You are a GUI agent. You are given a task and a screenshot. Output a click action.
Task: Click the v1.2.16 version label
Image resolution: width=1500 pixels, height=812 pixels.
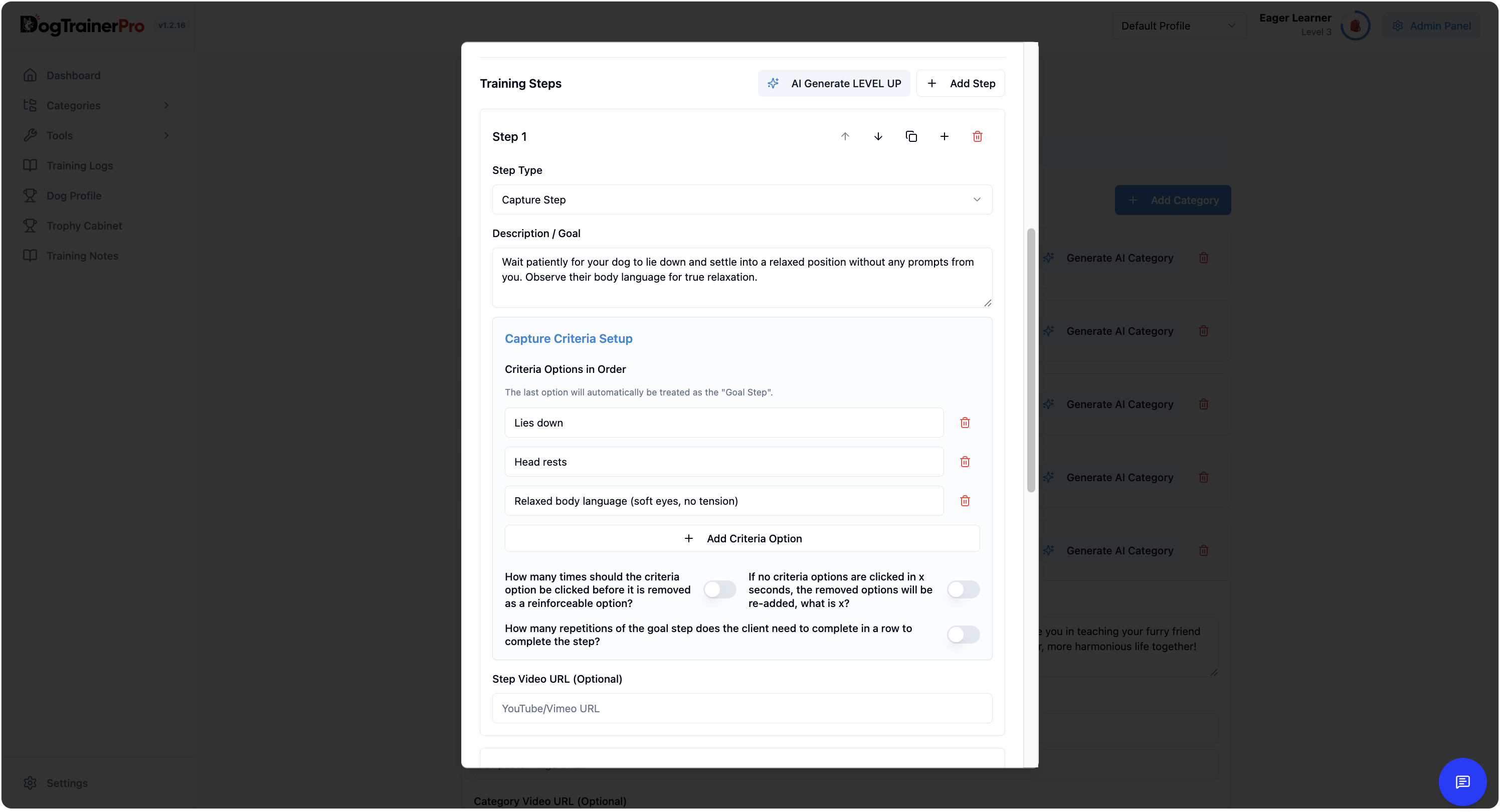(x=172, y=25)
